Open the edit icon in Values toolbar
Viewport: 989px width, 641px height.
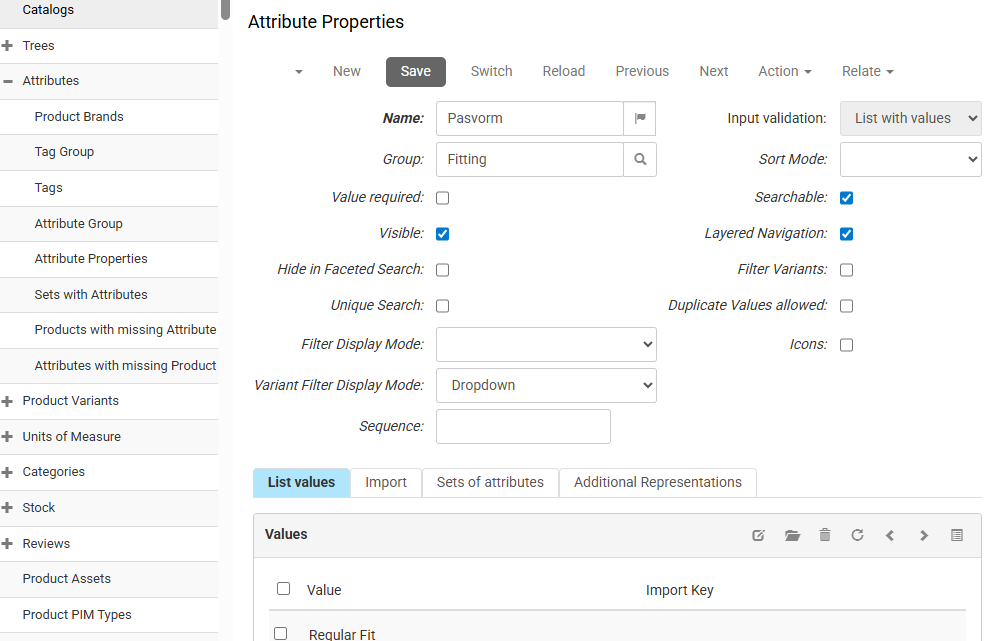click(758, 535)
